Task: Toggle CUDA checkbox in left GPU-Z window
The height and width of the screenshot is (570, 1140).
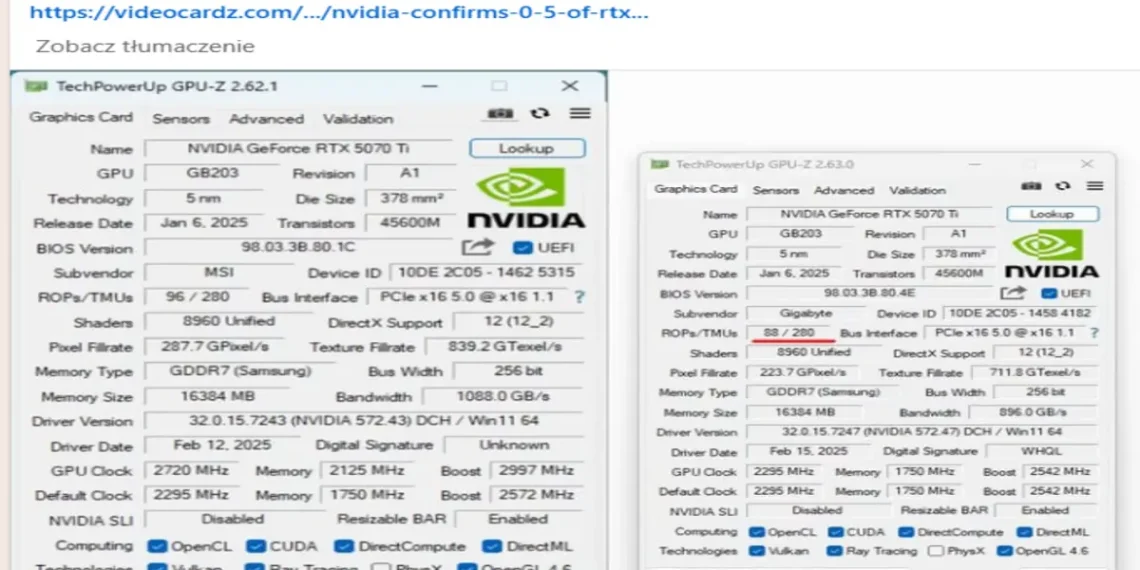Action: 255,546
